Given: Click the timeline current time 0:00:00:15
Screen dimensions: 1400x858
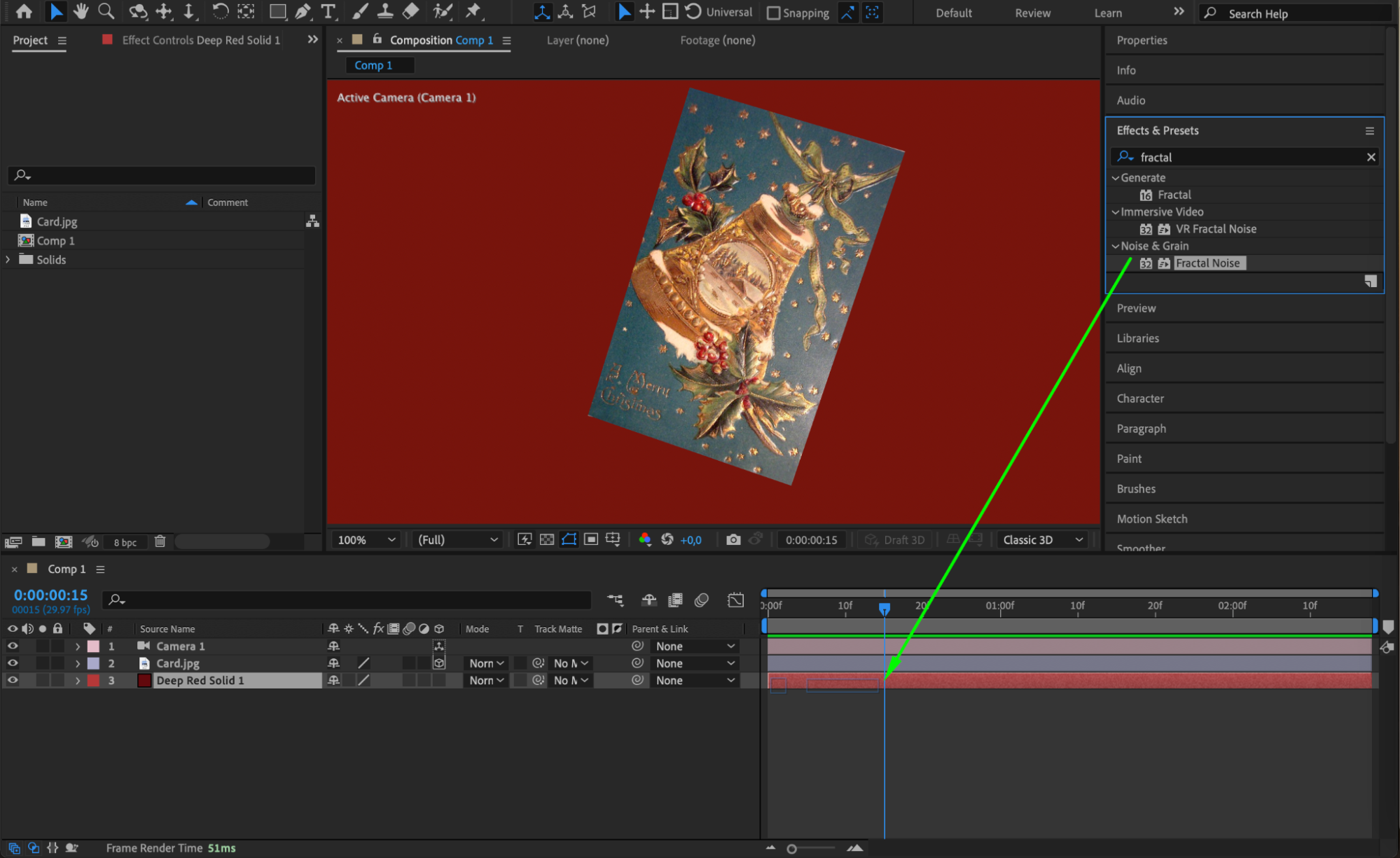Looking at the screenshot, I should point(51,595).
